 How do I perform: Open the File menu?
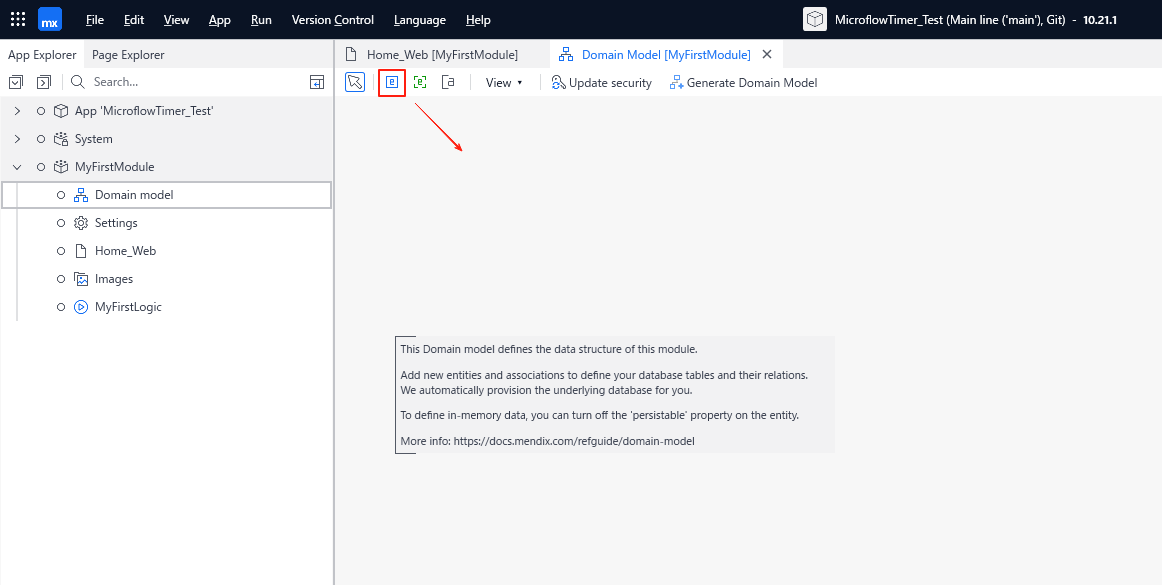point(95,20)
